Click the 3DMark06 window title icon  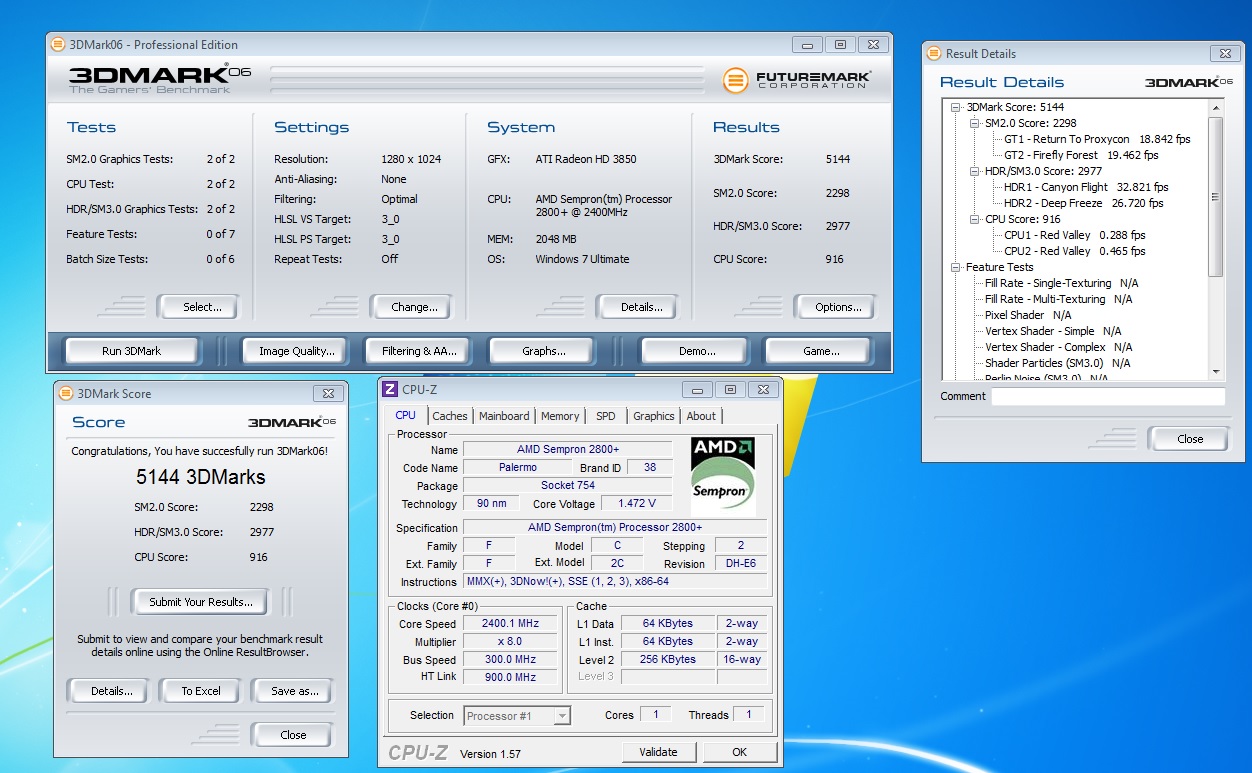[x=57, y=44]
